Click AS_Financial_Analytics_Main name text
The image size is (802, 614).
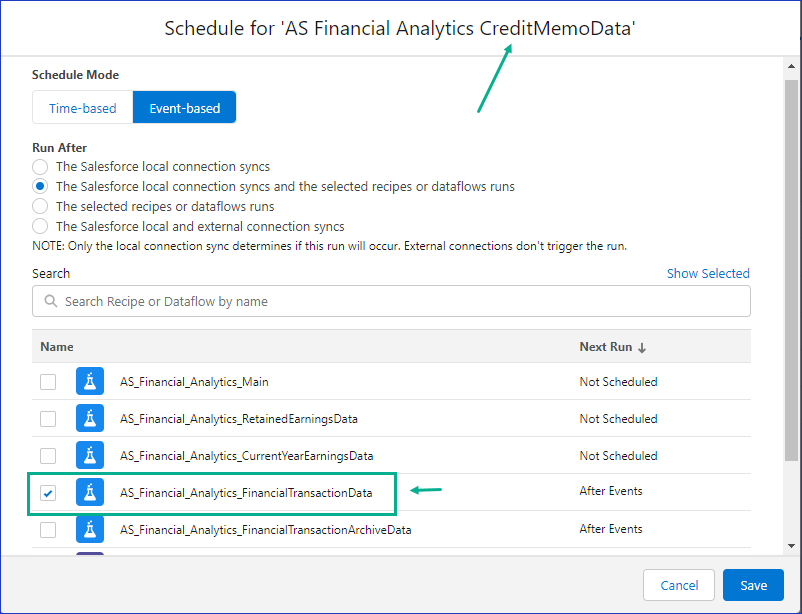pos(194,382)
